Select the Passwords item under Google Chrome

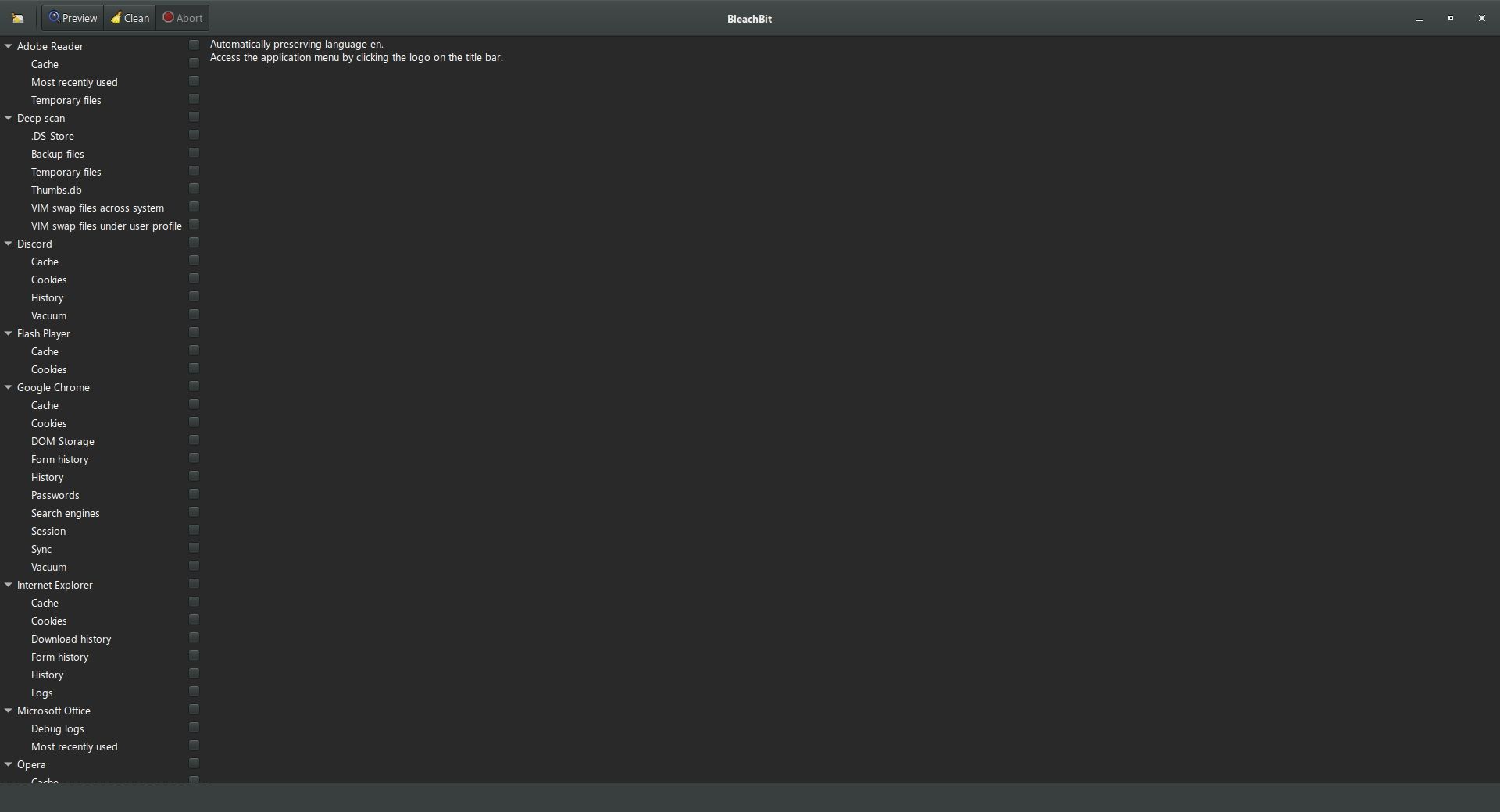tap(55, 495)
